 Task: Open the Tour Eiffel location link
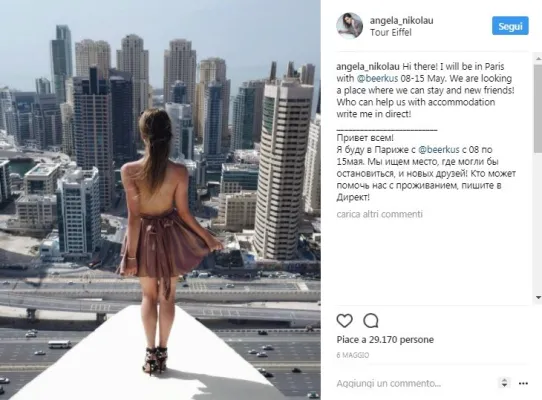[x=391, y=32]
